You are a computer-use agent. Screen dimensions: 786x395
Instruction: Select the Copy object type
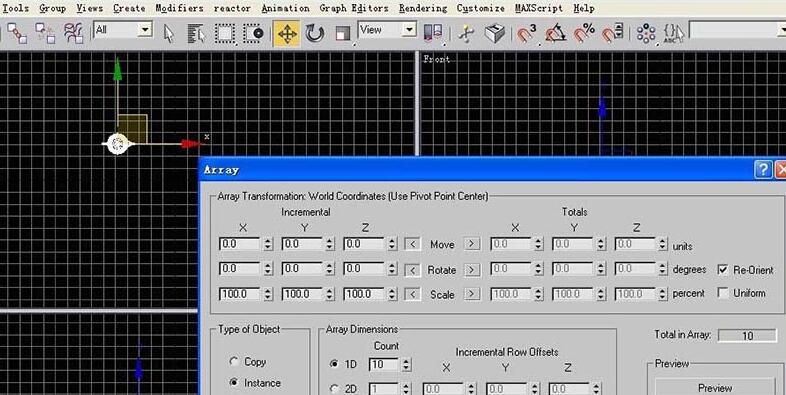(234, 361)
